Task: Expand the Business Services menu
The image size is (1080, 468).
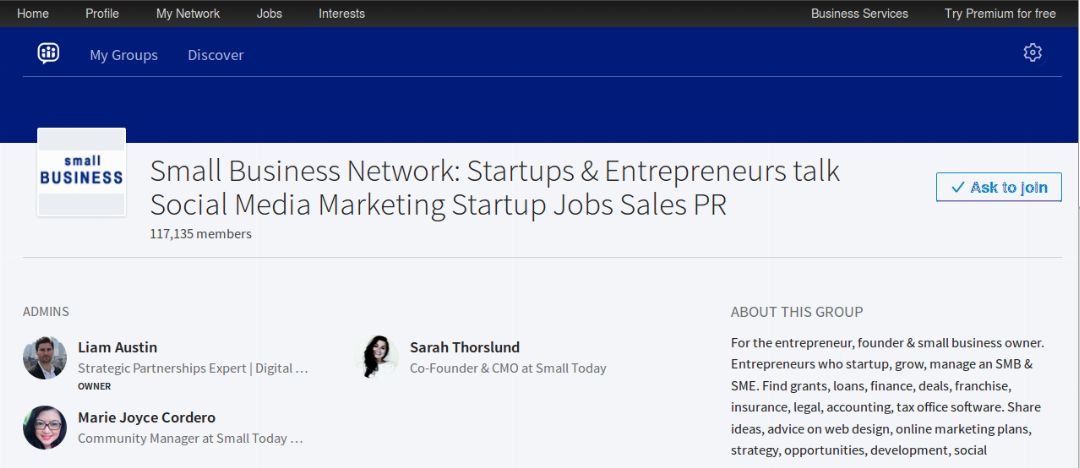Action: point(859,14)
